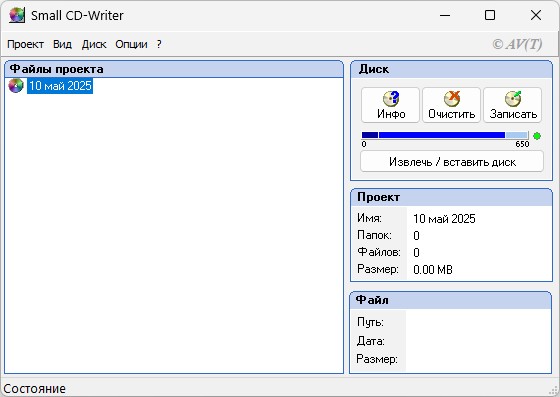Click the Состояние status bar text
Screen dimensions: 560x397
[x=35, y=388]
